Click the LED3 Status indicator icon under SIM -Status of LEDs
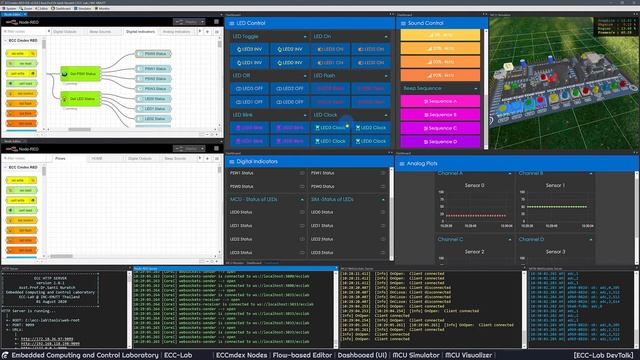Screen dimensions: 640x360 (383, 253)
